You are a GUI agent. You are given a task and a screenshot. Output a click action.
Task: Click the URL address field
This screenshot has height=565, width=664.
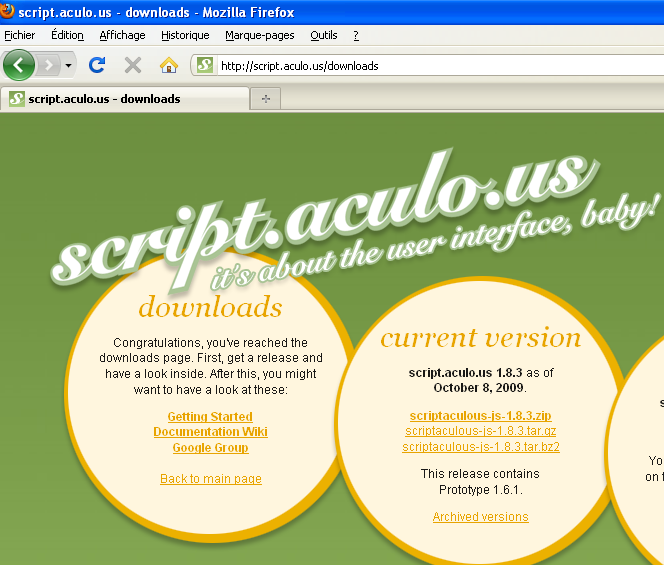tap(430, 66)
